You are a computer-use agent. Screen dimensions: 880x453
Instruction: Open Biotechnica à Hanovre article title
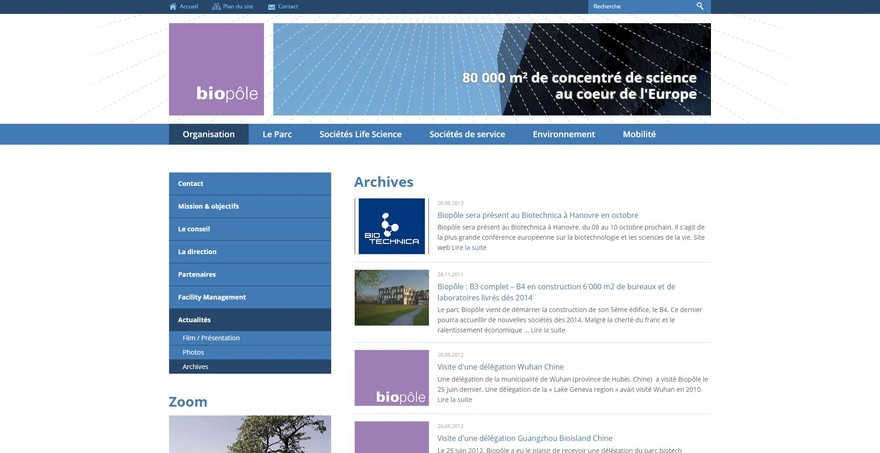point(538,215)
